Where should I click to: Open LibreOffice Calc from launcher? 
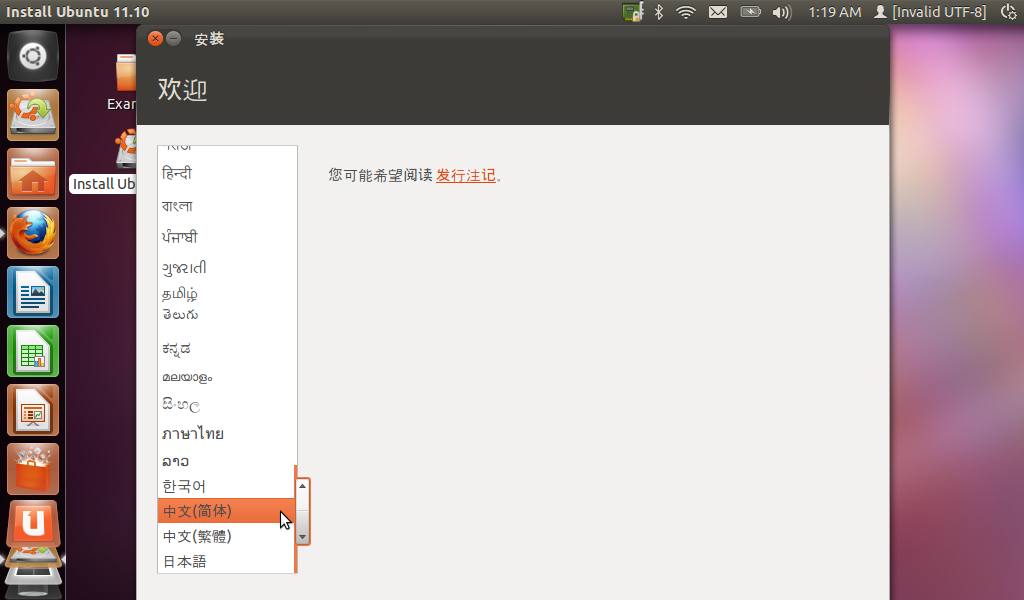pyautogui.click(x=33, y=351)
